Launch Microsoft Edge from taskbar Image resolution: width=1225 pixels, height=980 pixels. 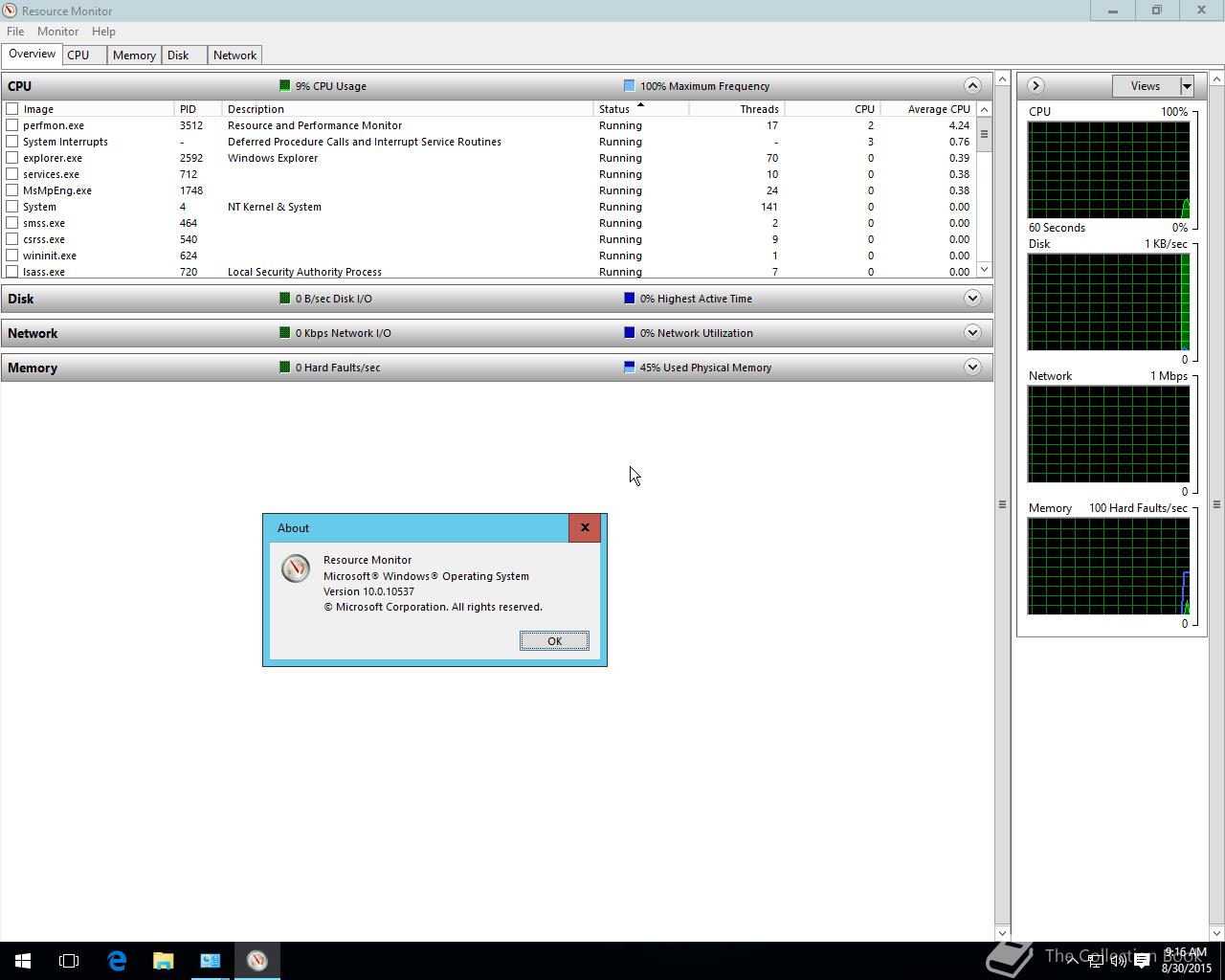[x=117, y=961]
